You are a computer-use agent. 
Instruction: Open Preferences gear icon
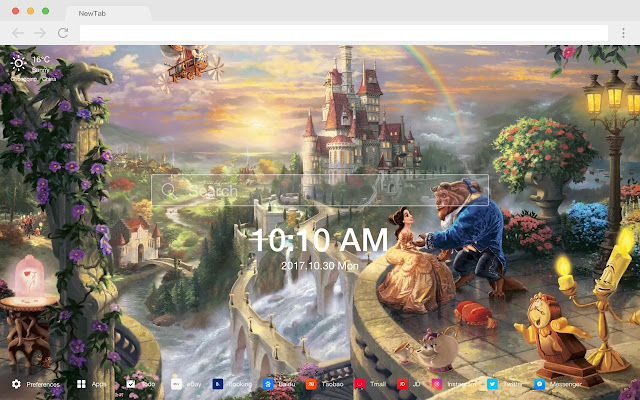click(16, 384)
